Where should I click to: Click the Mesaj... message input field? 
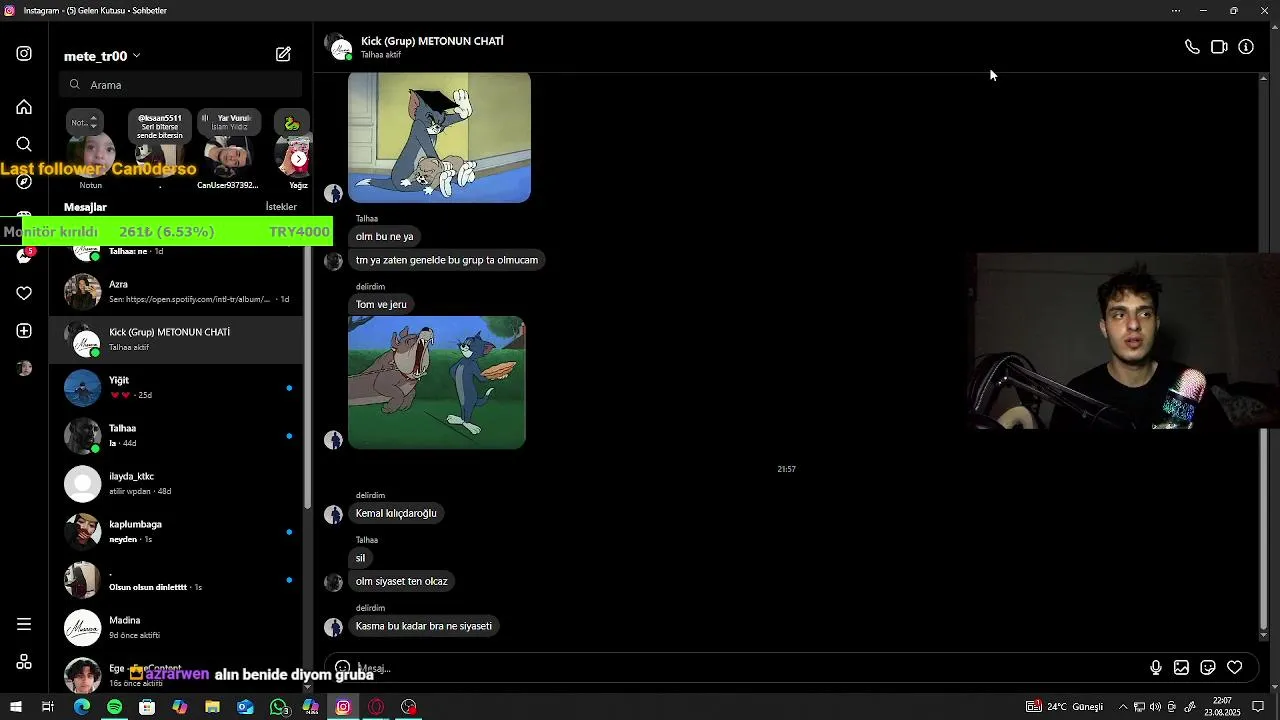coord(750,668)
